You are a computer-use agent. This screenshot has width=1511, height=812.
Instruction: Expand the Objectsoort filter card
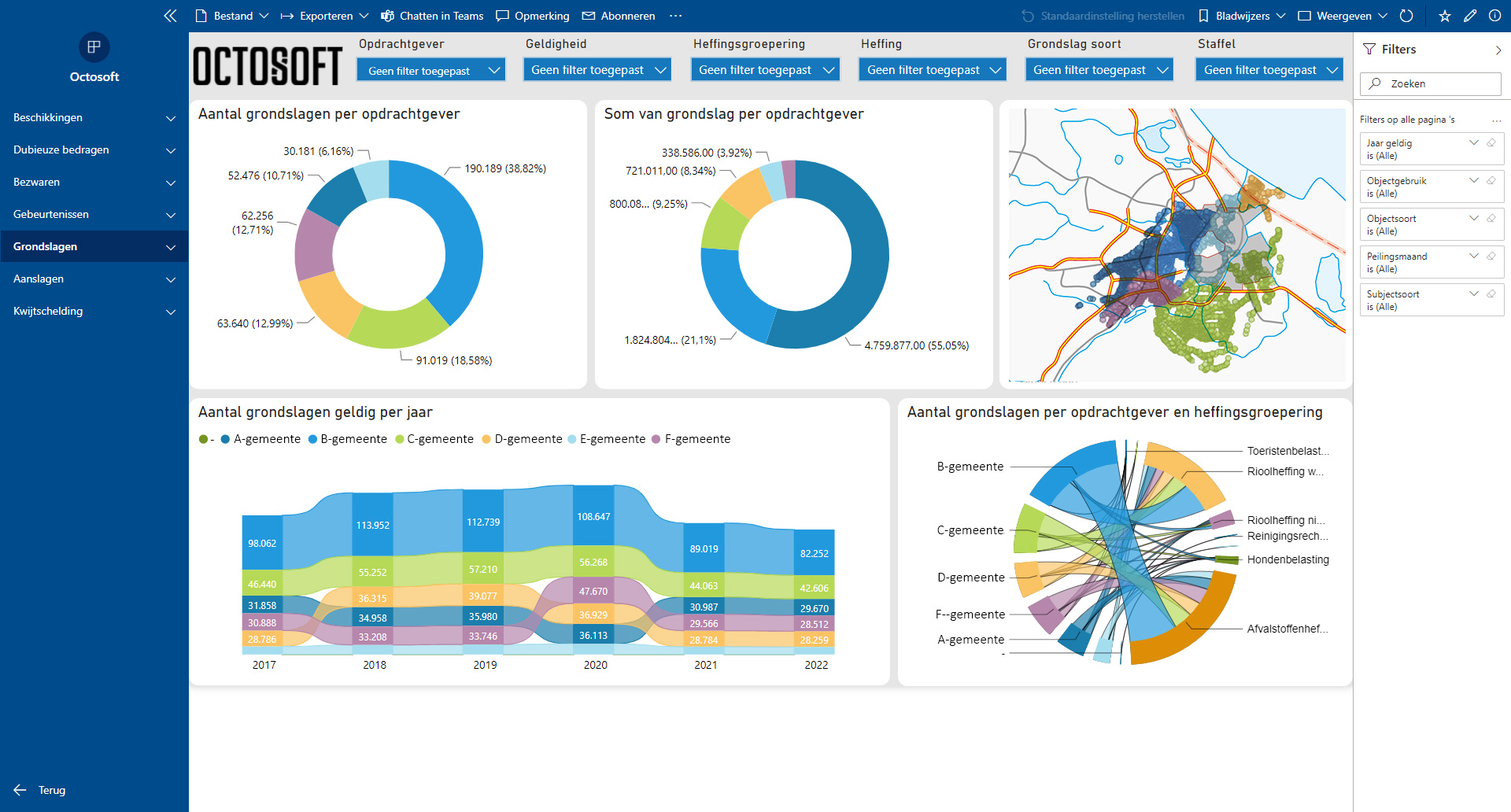[x=1474, y=219]
